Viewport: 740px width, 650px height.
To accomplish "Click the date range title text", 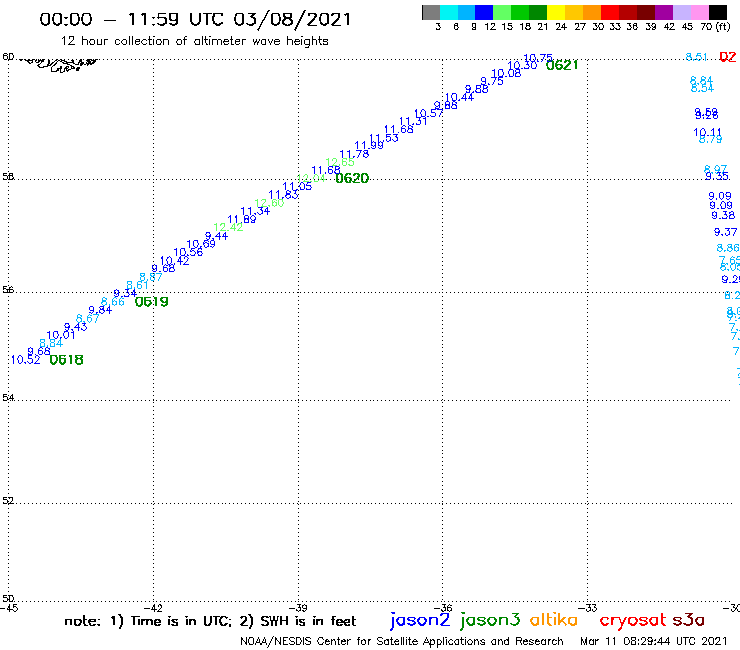I will pos(195,20).
